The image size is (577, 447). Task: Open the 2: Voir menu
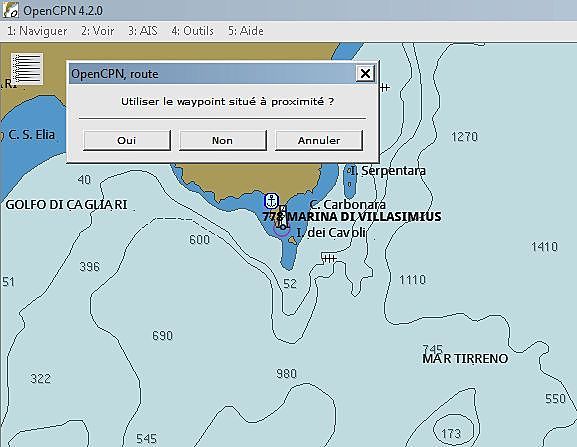click(98, 31)
